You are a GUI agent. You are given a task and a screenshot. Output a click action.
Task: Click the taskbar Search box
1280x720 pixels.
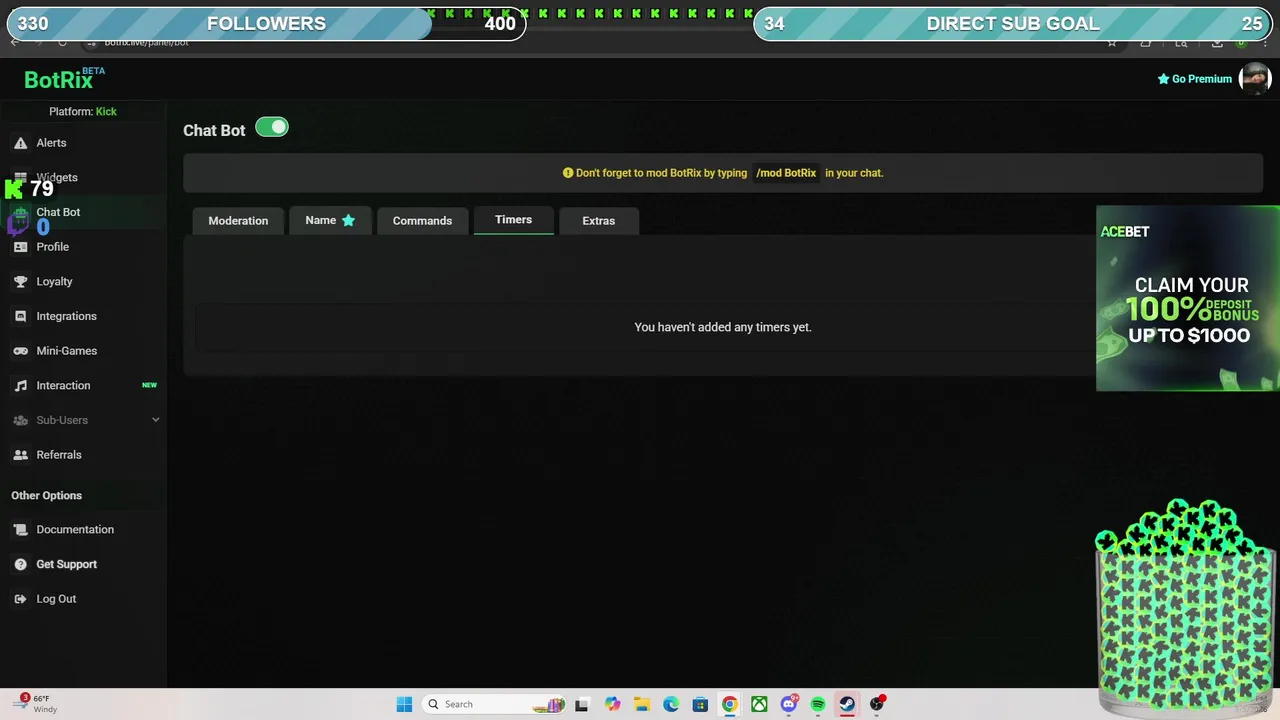coord(494,704)
